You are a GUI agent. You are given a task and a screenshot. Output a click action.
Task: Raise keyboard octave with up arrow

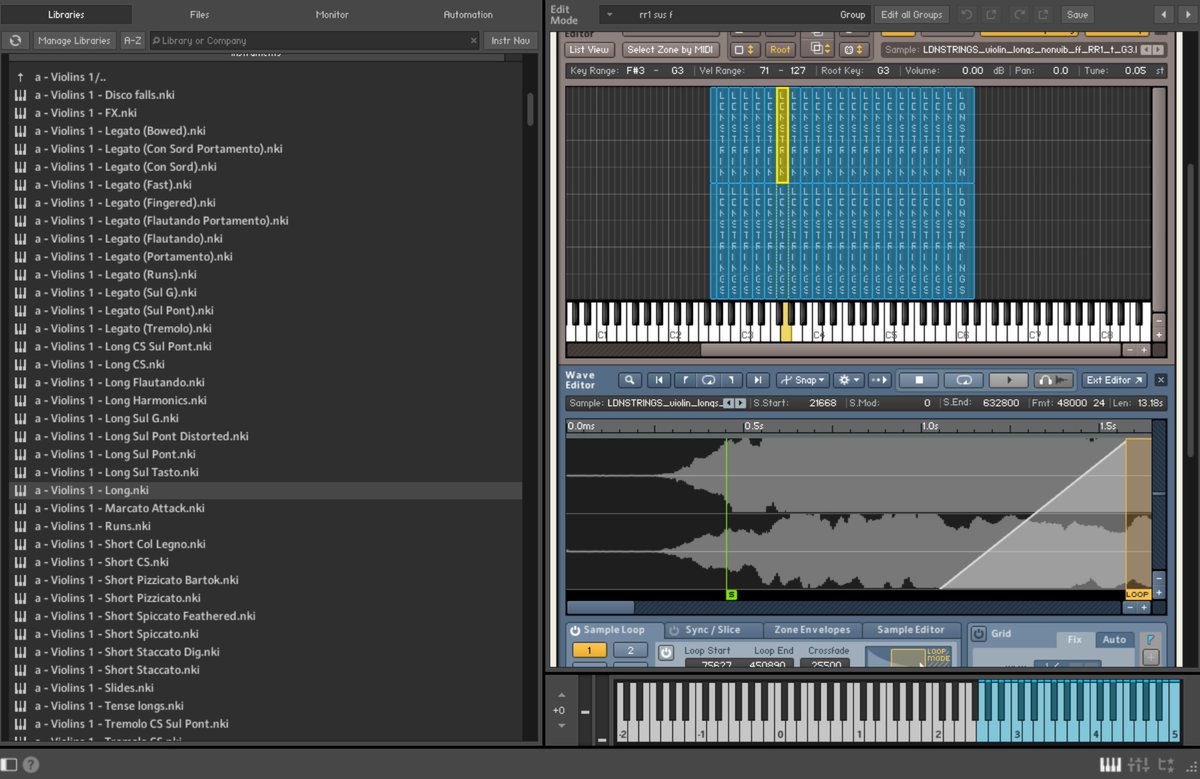pyautogui.click(x=561, y=695)
